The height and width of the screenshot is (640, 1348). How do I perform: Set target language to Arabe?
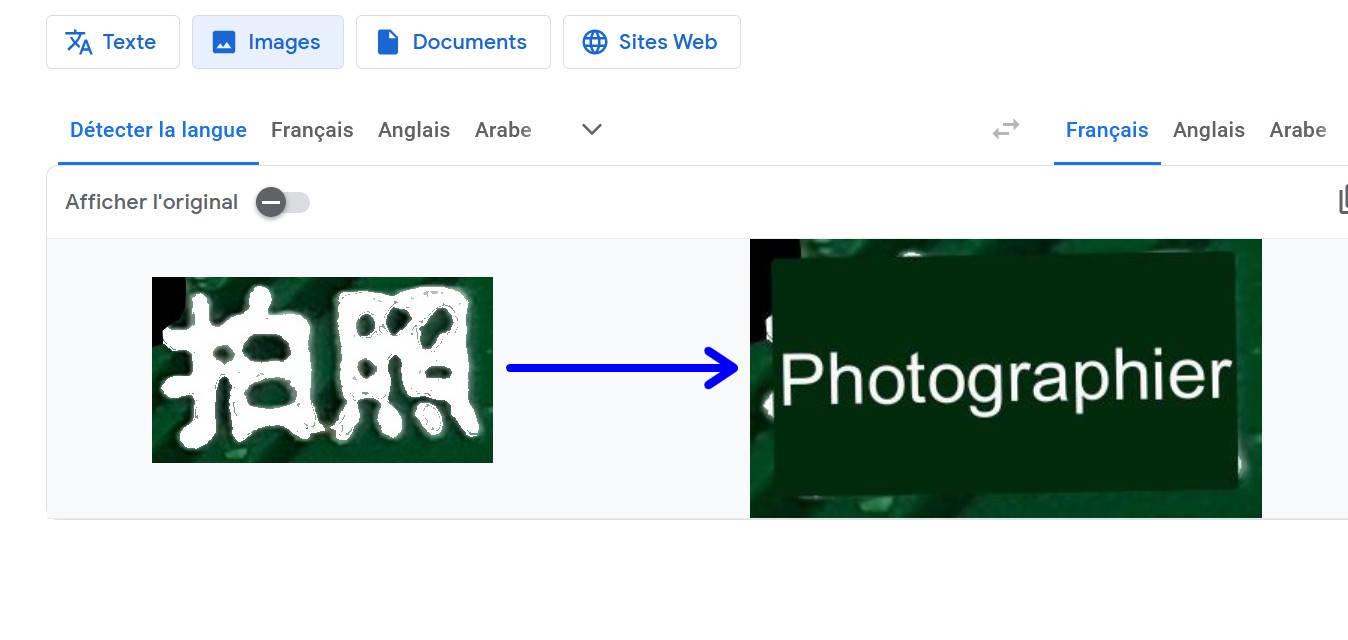tap(1298, 130)
